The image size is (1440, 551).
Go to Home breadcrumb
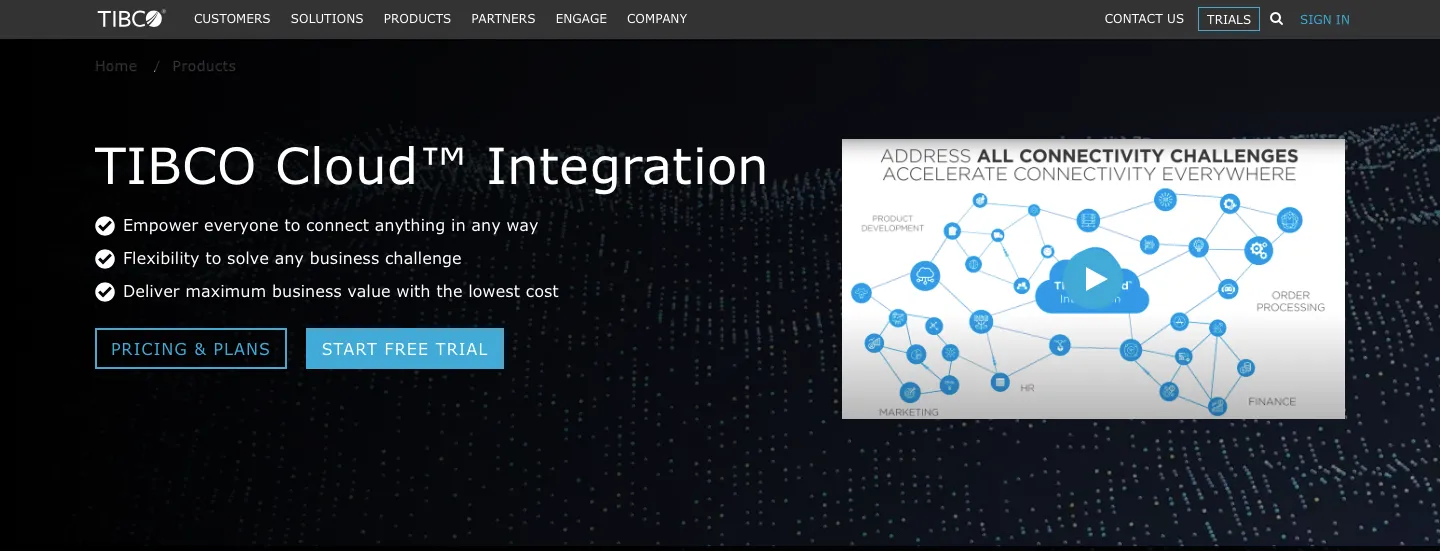pyautogui.click(x=116, y=66)
